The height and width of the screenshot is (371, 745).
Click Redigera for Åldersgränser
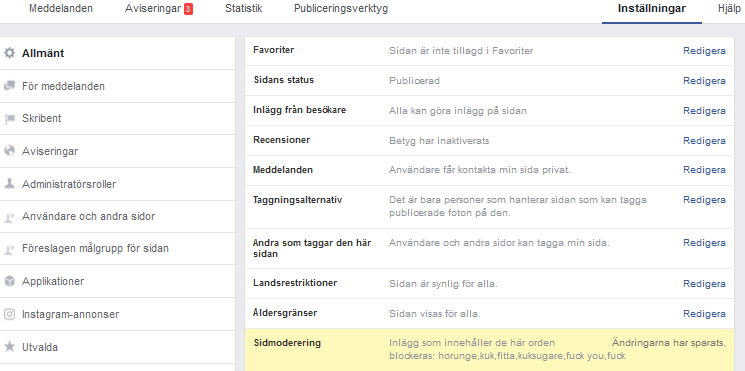(704, 314)
